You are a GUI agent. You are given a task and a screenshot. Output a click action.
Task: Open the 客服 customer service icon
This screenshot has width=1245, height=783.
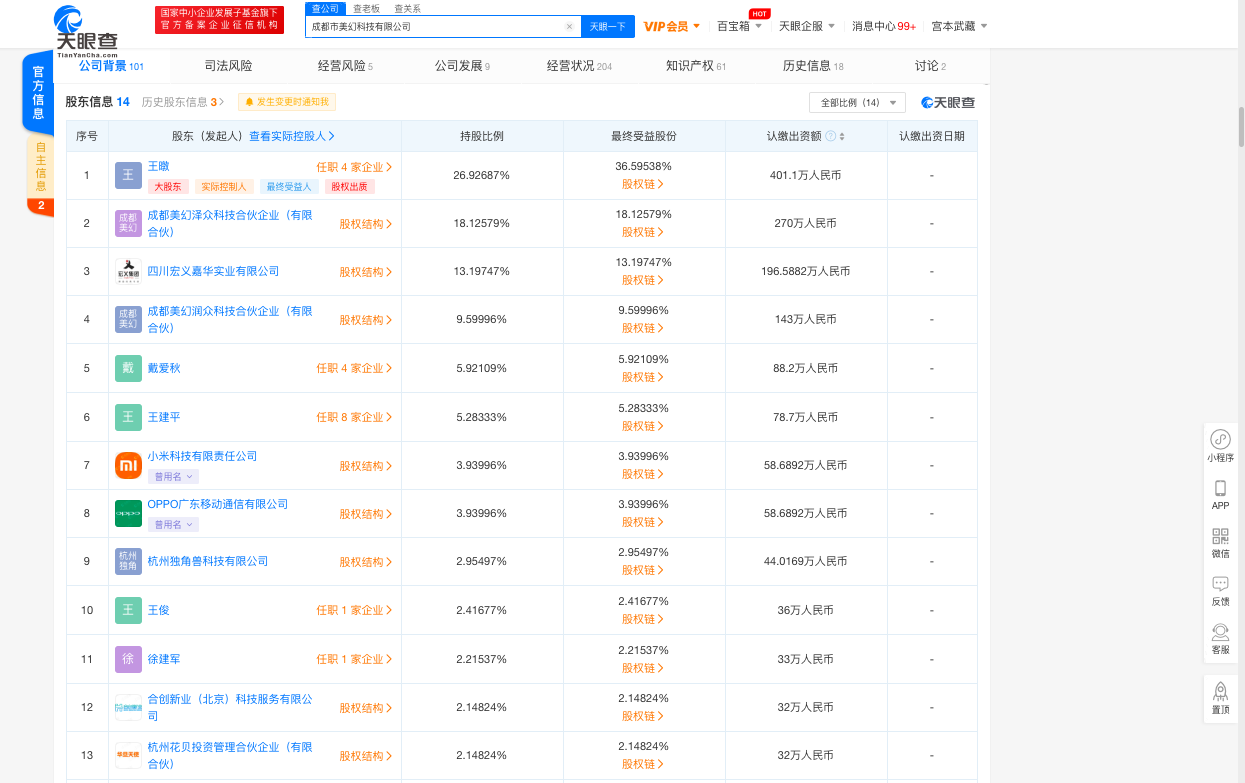(x=1220, y=639)
